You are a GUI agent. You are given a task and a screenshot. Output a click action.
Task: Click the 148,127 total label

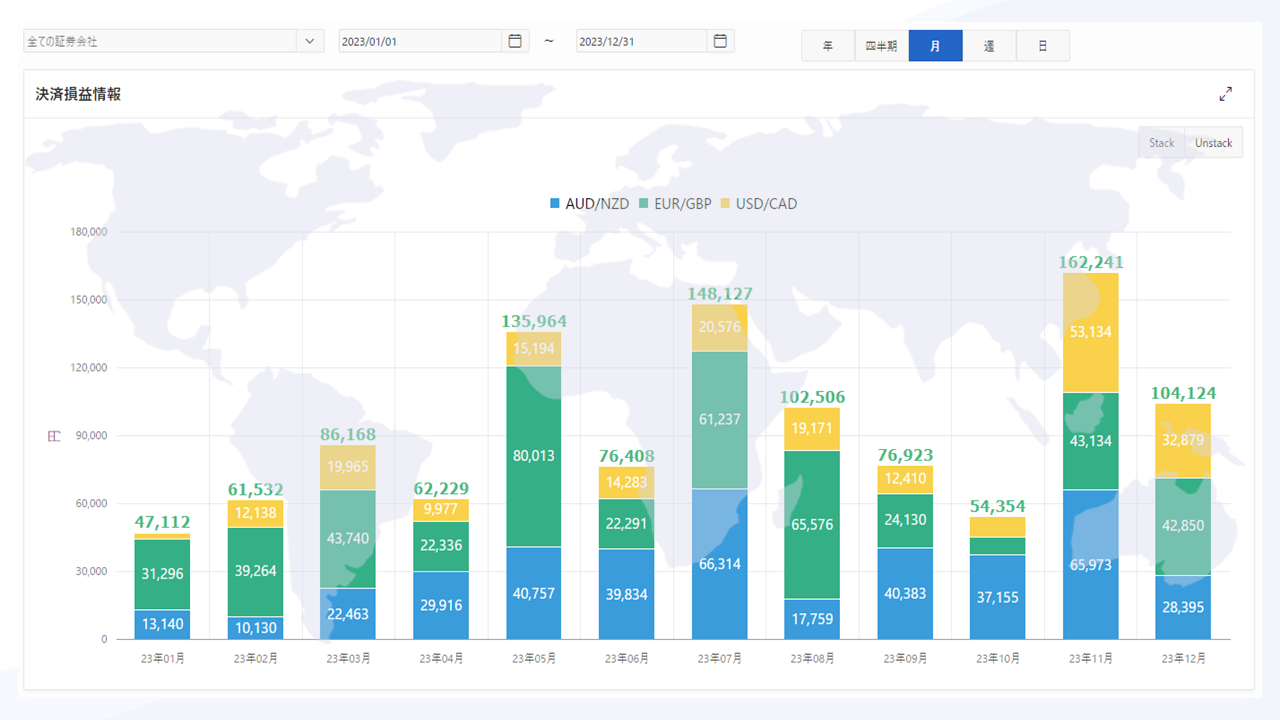click(x=720, y=294)
